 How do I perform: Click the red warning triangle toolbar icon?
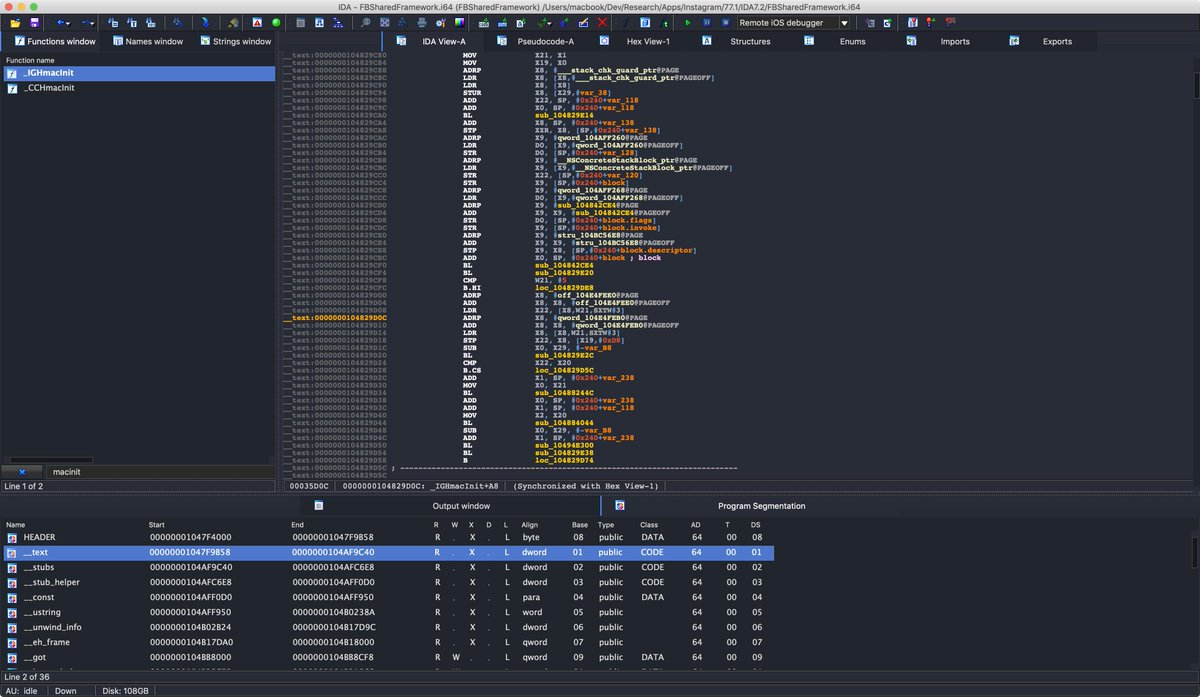(x=257, y=22)
